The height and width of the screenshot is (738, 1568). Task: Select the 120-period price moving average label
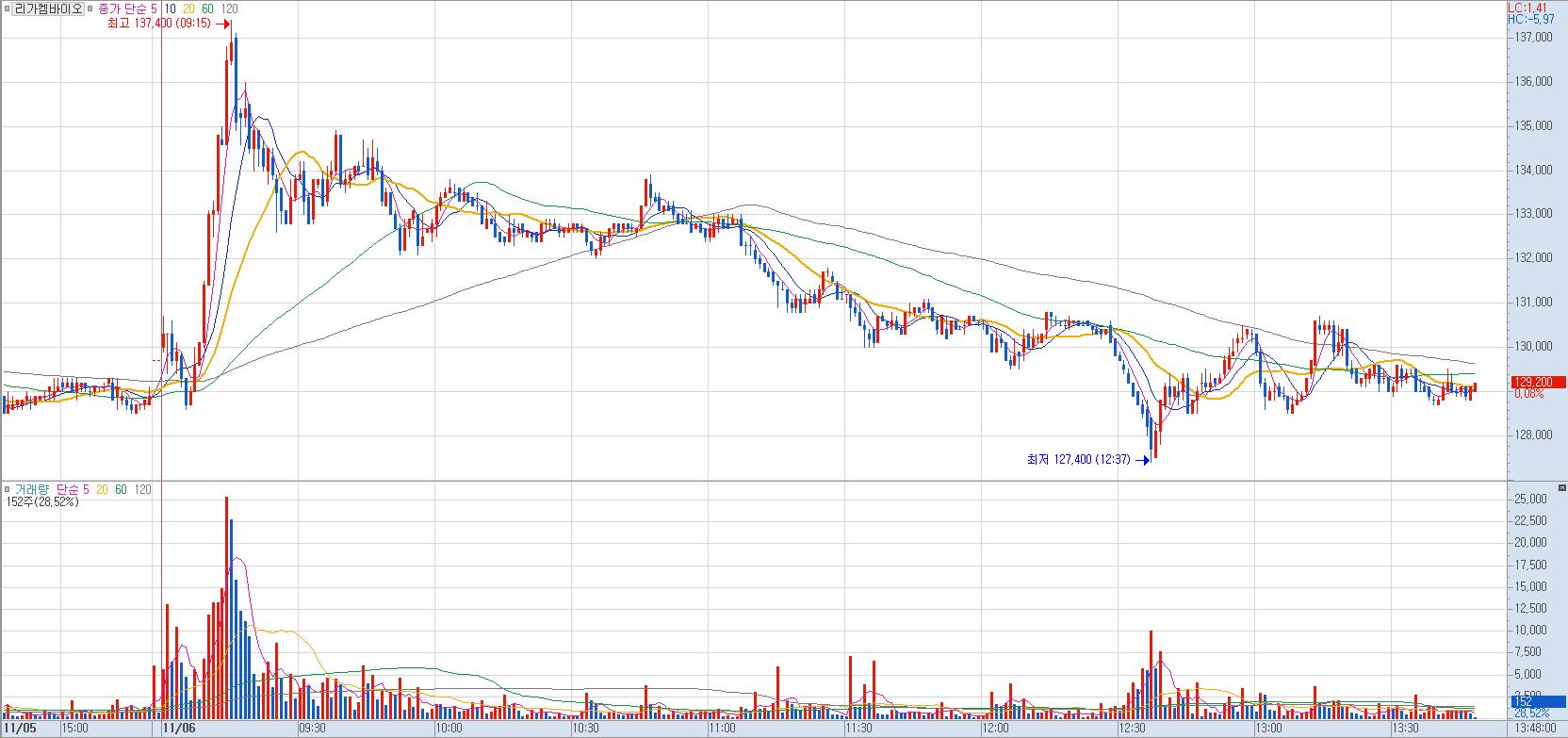[229, 8]
